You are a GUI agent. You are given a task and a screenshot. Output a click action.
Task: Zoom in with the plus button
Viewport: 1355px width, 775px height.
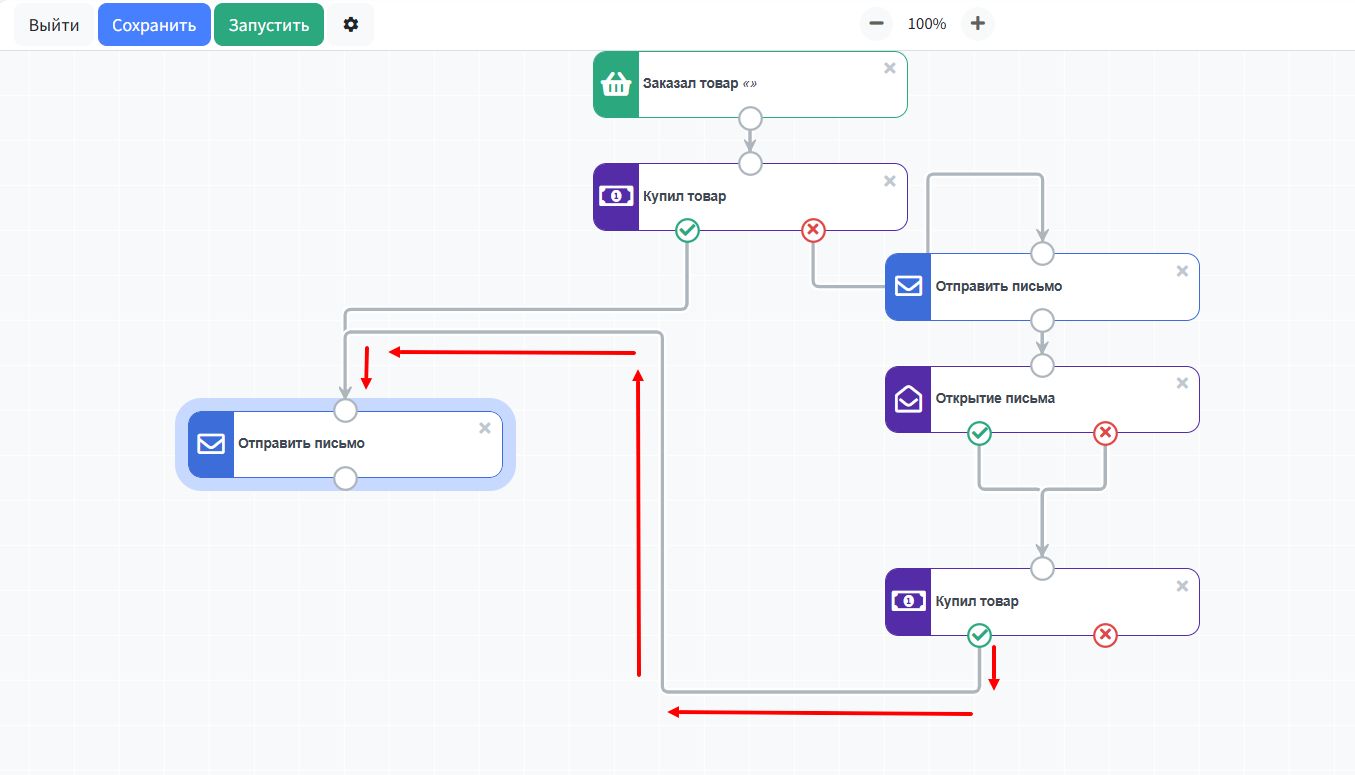[x=978, y=23]
